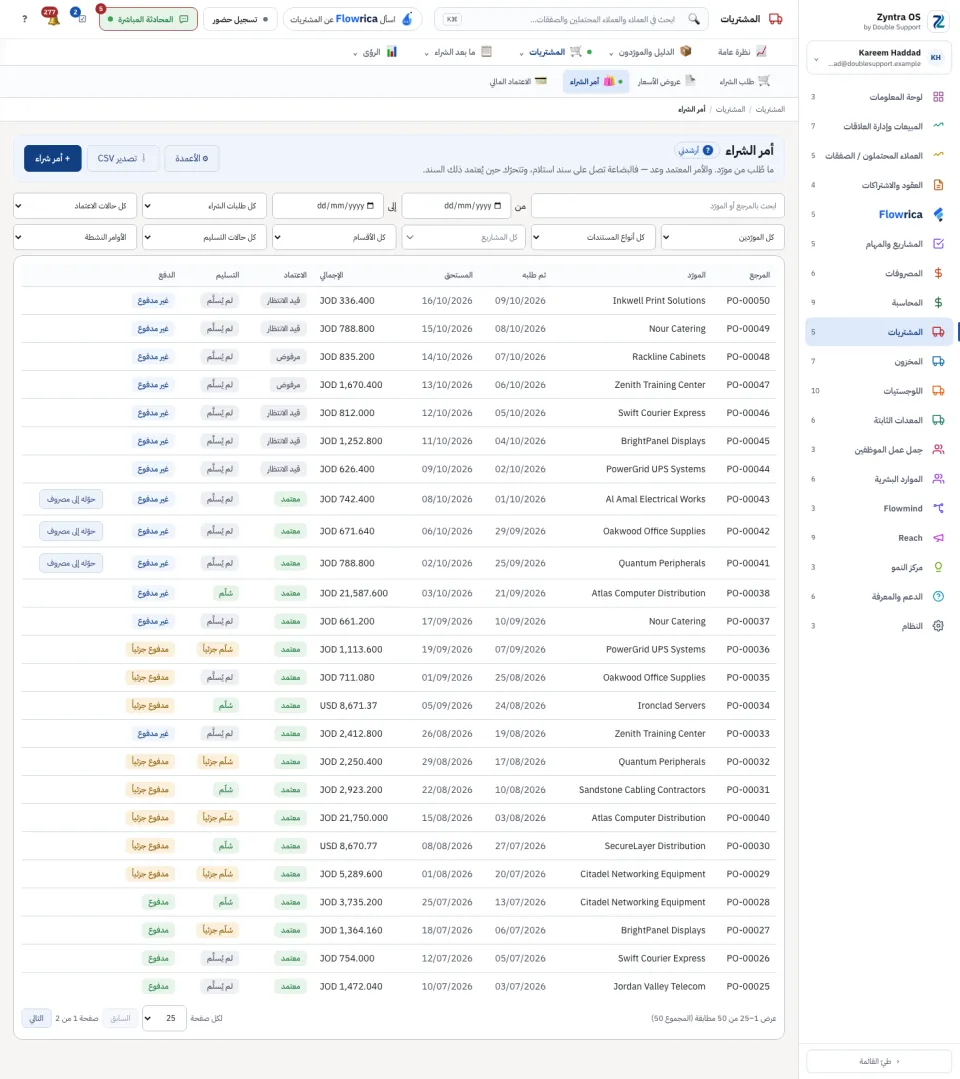960x1079 pixels.
Task: Go to next page with التالي button
Action: [x=36, y=1018]
